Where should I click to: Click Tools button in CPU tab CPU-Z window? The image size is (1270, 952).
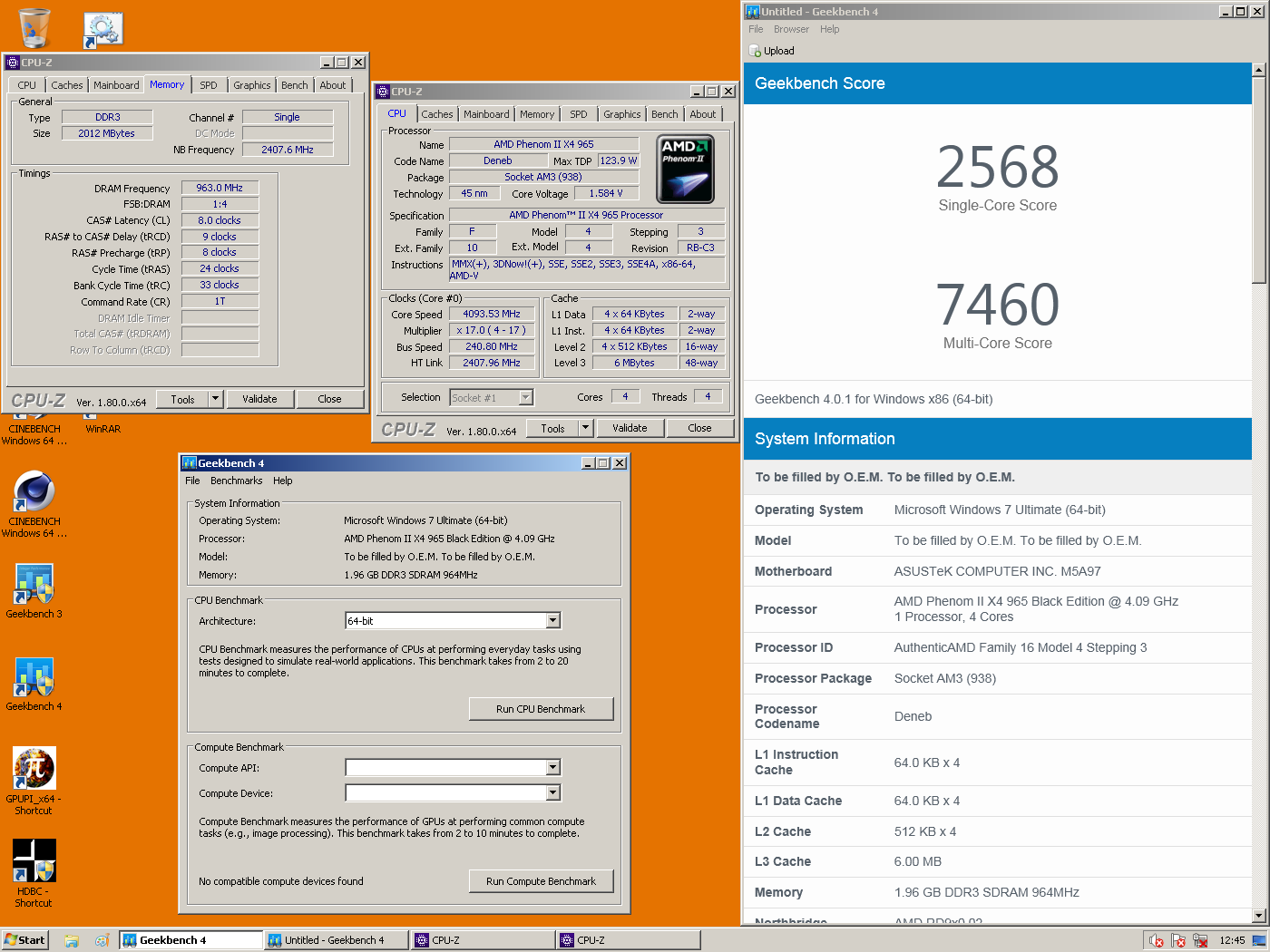(552, 428)
